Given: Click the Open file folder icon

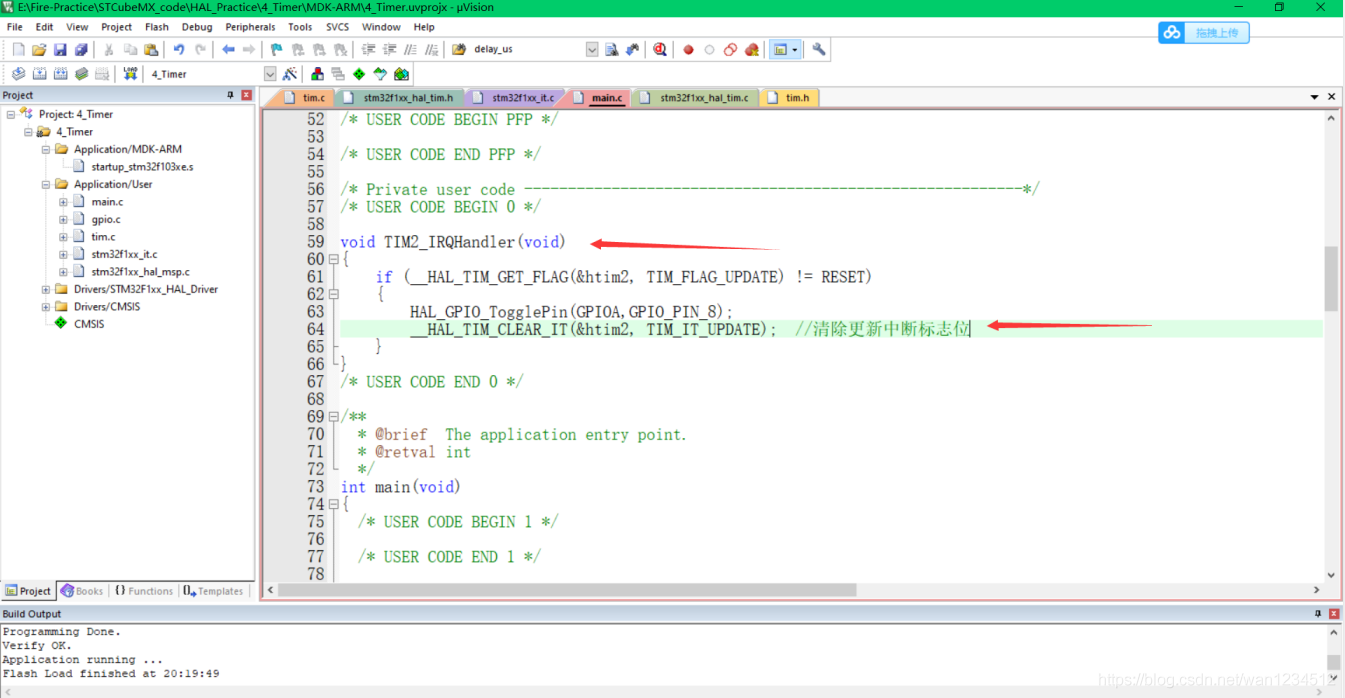Looking at the screenshot, I should coord(39,50).
